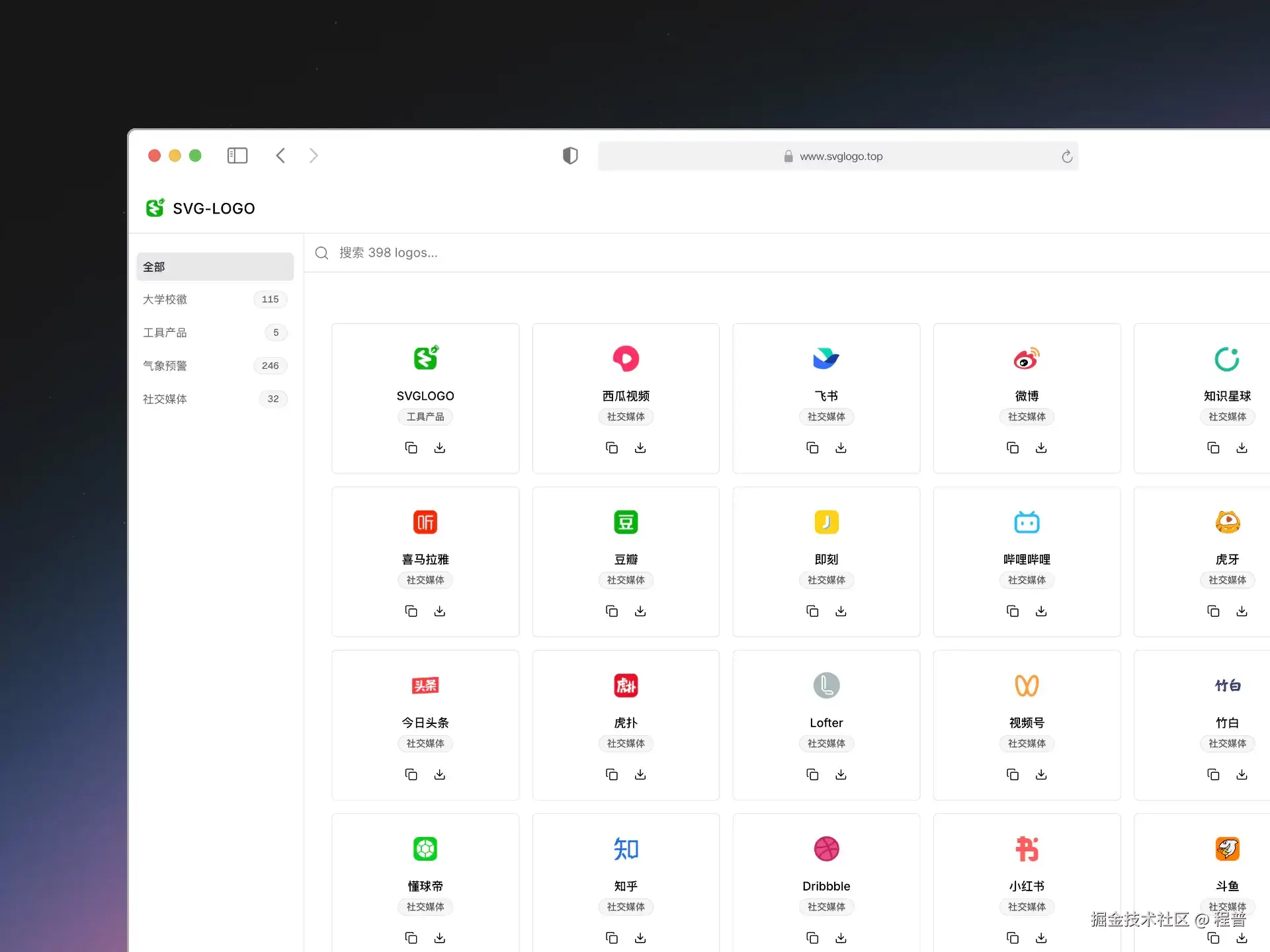The width and height of the screenshot is (1270, 952).
Task: Copy the Dribbble logo SVG
Action: tap(812, 937)
